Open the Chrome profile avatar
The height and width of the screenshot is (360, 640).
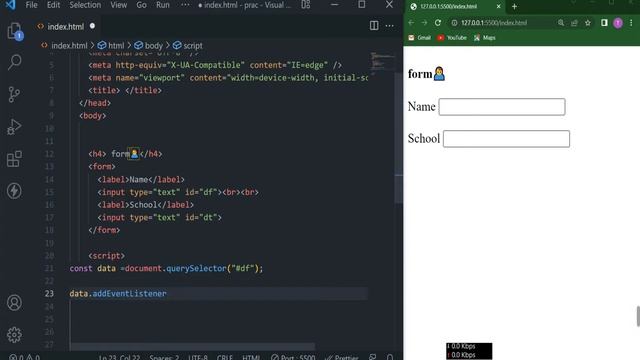coord(618,23)
